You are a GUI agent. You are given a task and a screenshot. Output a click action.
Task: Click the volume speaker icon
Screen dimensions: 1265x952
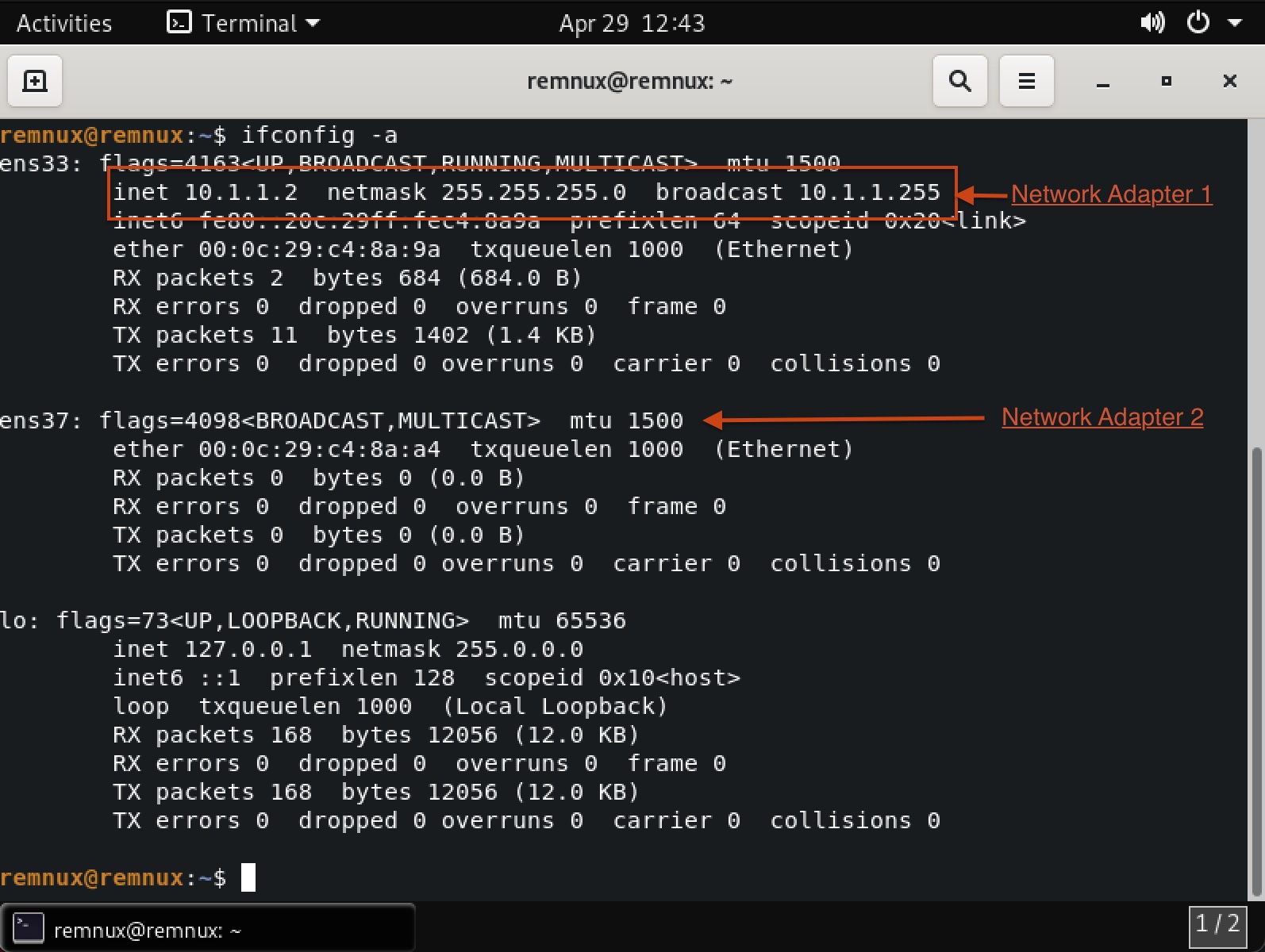1152,22
